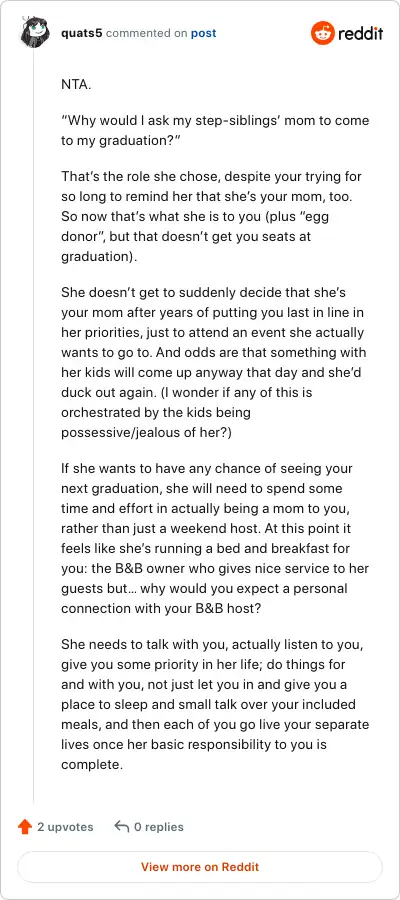Click the paragraph starting "She needs to talk"
Screen dimensions: 400x900
(215, 703)
